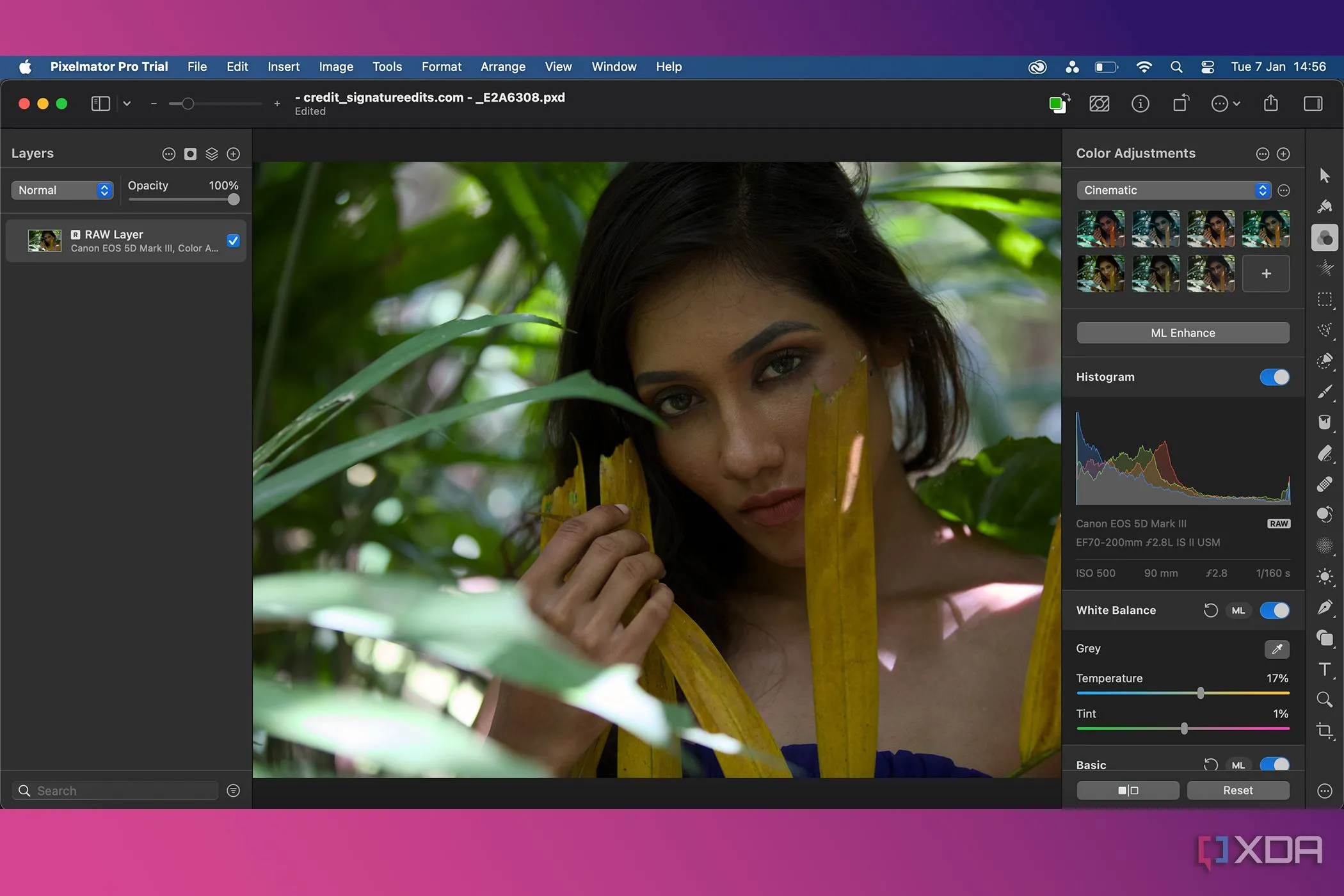Open the Image menu

(336, 67)
